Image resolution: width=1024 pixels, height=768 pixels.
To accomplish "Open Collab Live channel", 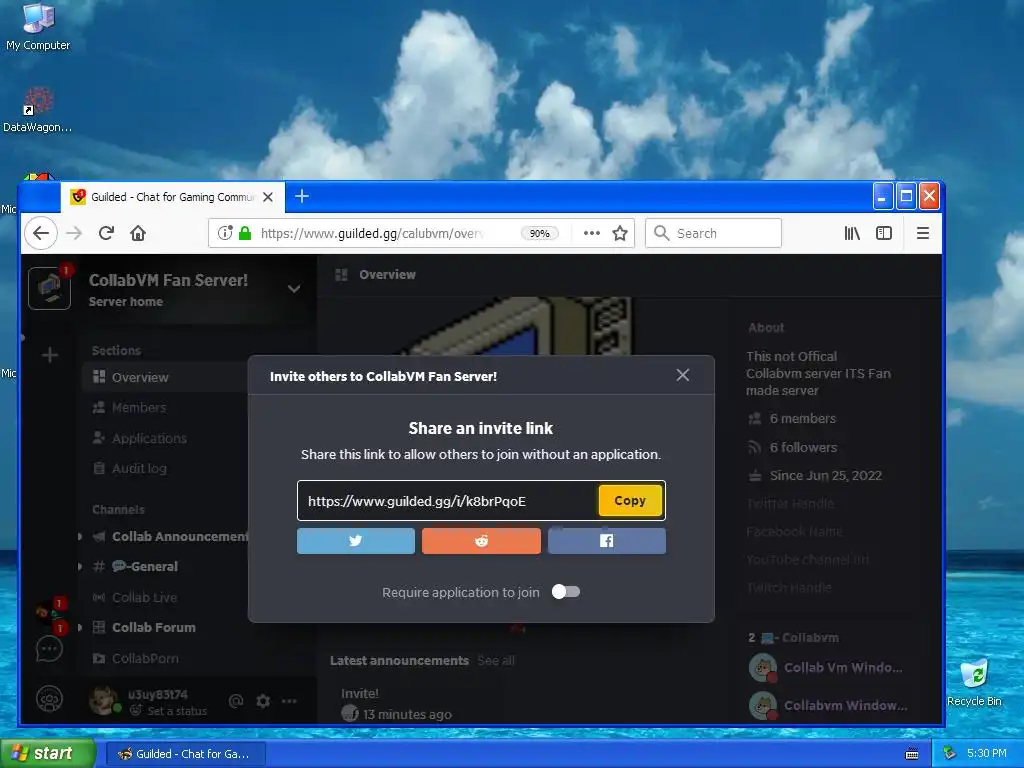I will [x=144, y=597].
